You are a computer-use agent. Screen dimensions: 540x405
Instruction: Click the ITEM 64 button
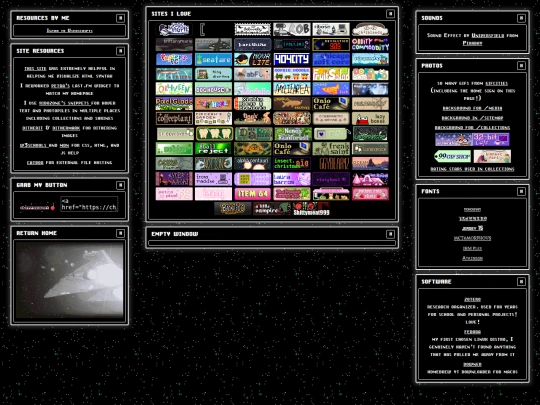pos(252,194)
